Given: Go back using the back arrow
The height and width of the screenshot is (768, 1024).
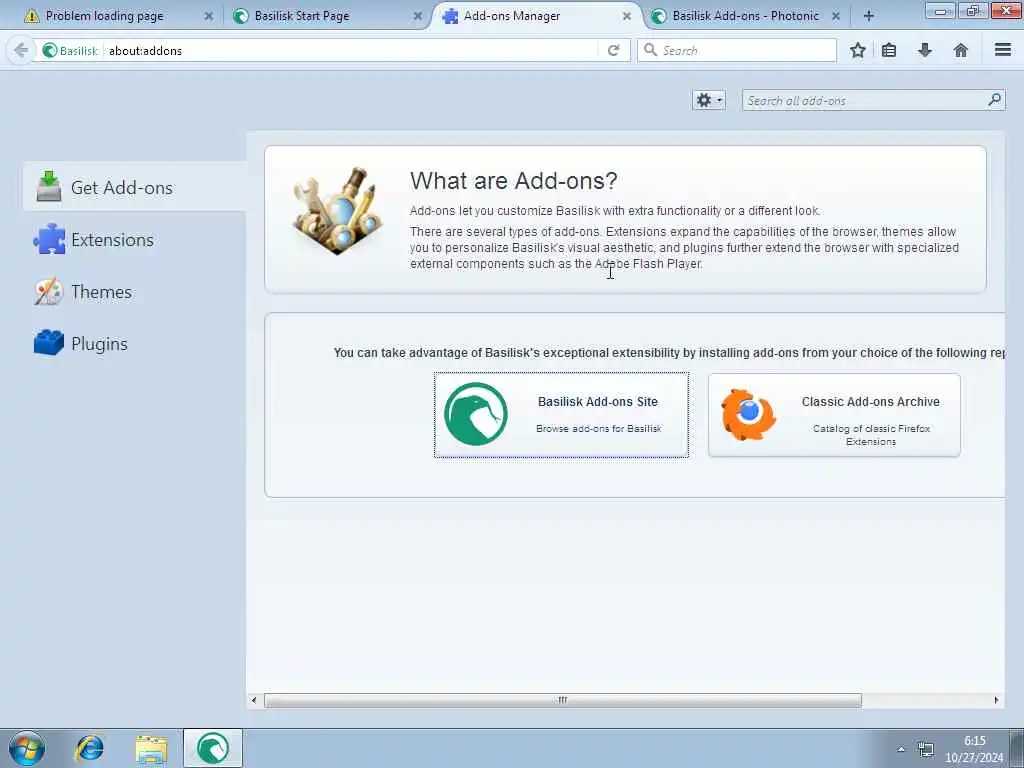Looking at the screenshot, I should pos(21,50).
